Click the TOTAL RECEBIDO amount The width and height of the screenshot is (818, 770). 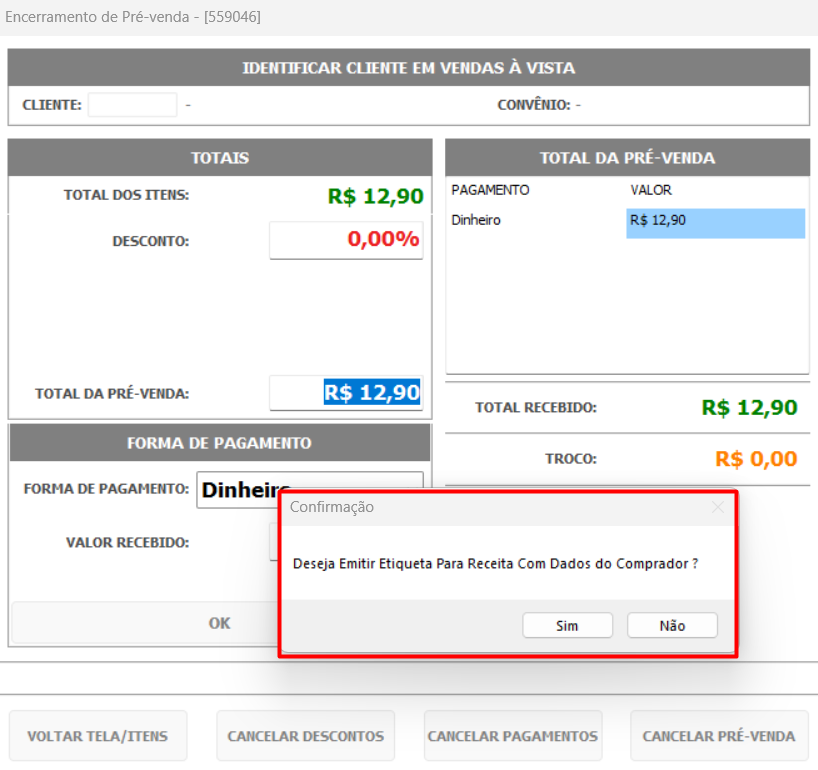(749, 407)
